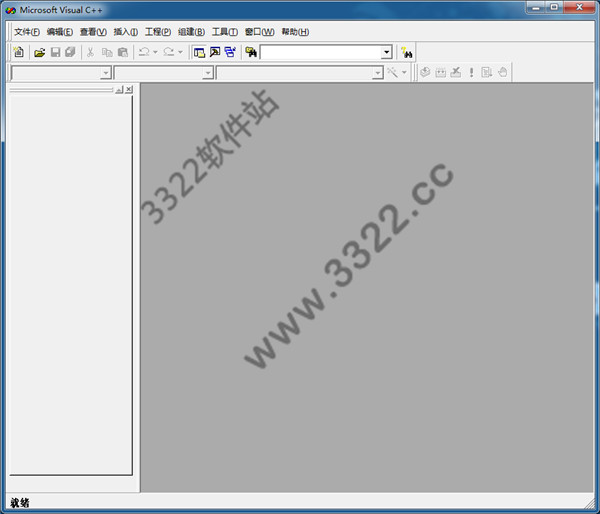Image resolution: width=600 pixels, height=514 pixels.
Task: Click the WizardBar actions wand icon
Action: [392, 72]
